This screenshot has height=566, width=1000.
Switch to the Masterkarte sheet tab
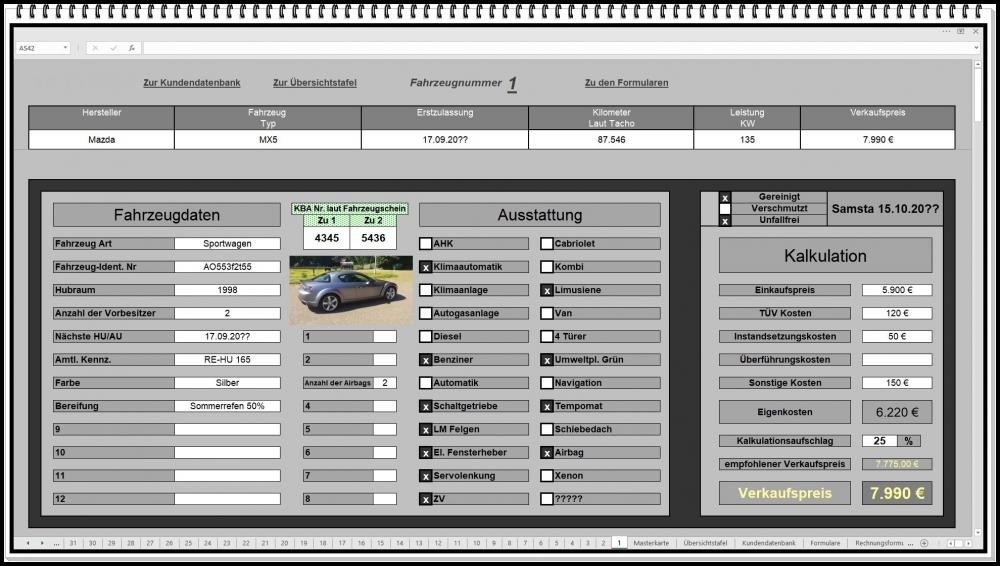point(651,543)
